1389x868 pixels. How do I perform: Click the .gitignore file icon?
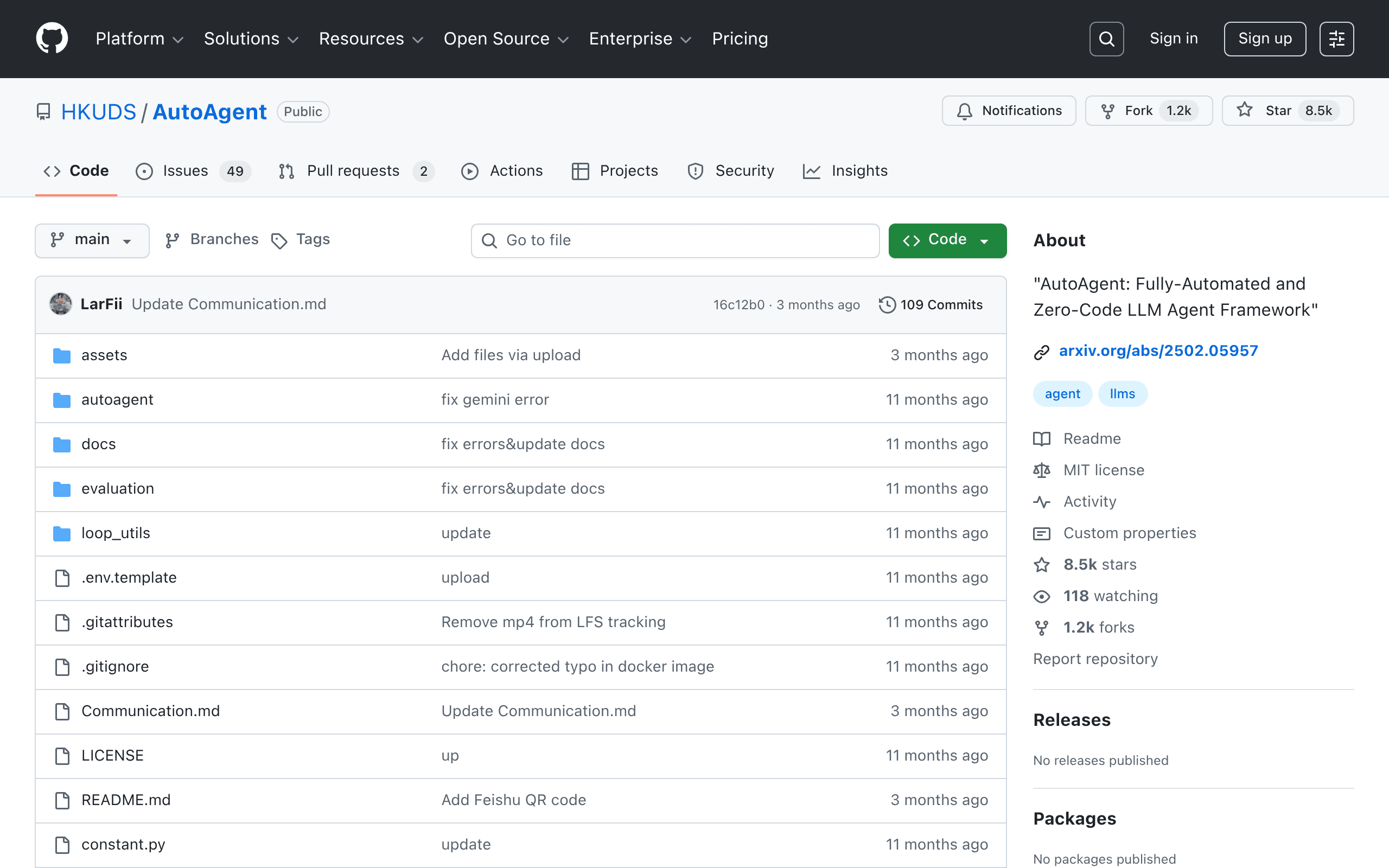(x=62, y=667)
